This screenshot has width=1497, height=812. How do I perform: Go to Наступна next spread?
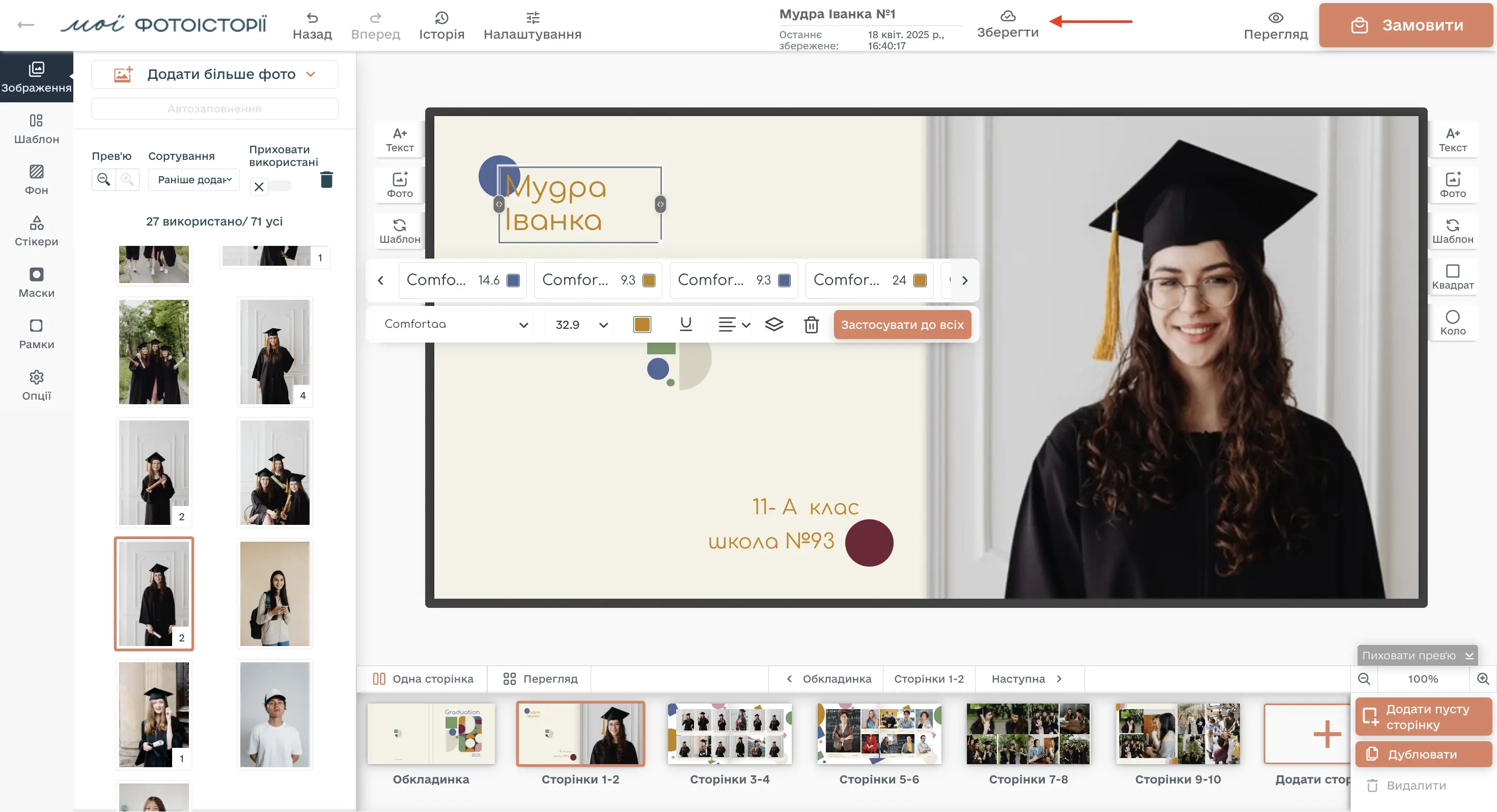coord(1028,679)
